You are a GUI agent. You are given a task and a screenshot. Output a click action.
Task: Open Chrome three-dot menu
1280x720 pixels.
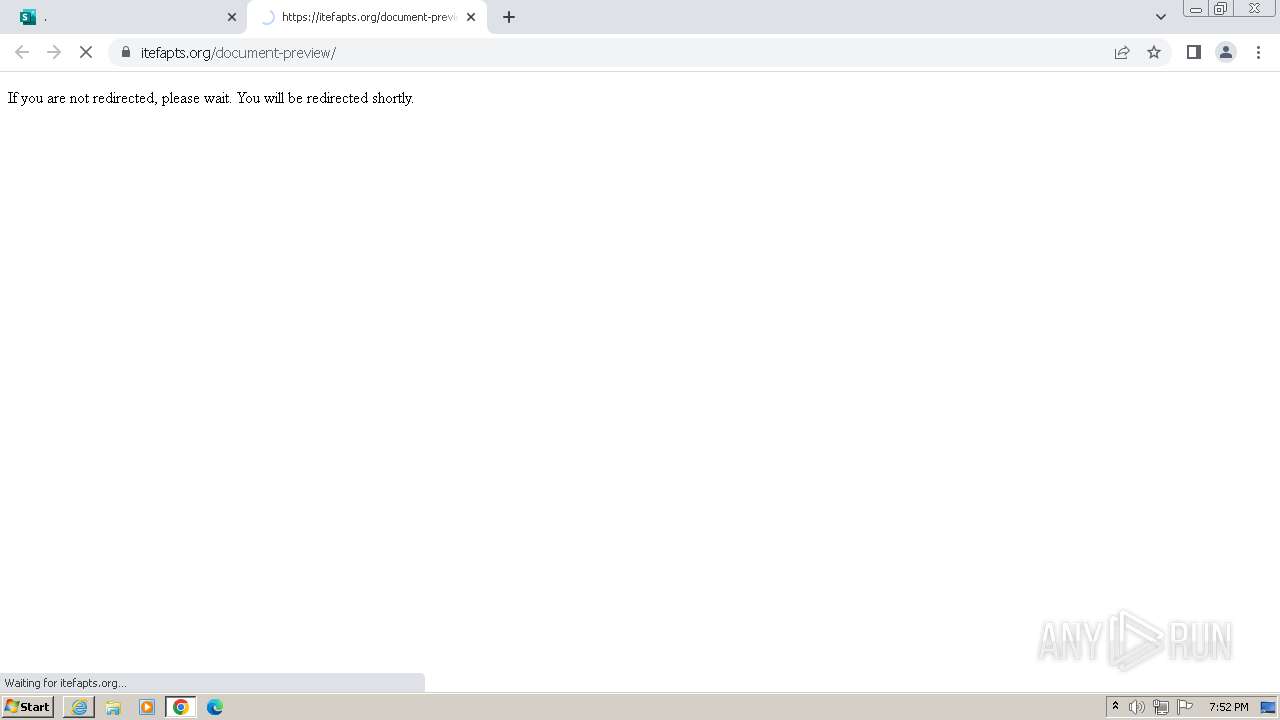click(x=1258, y=52)
